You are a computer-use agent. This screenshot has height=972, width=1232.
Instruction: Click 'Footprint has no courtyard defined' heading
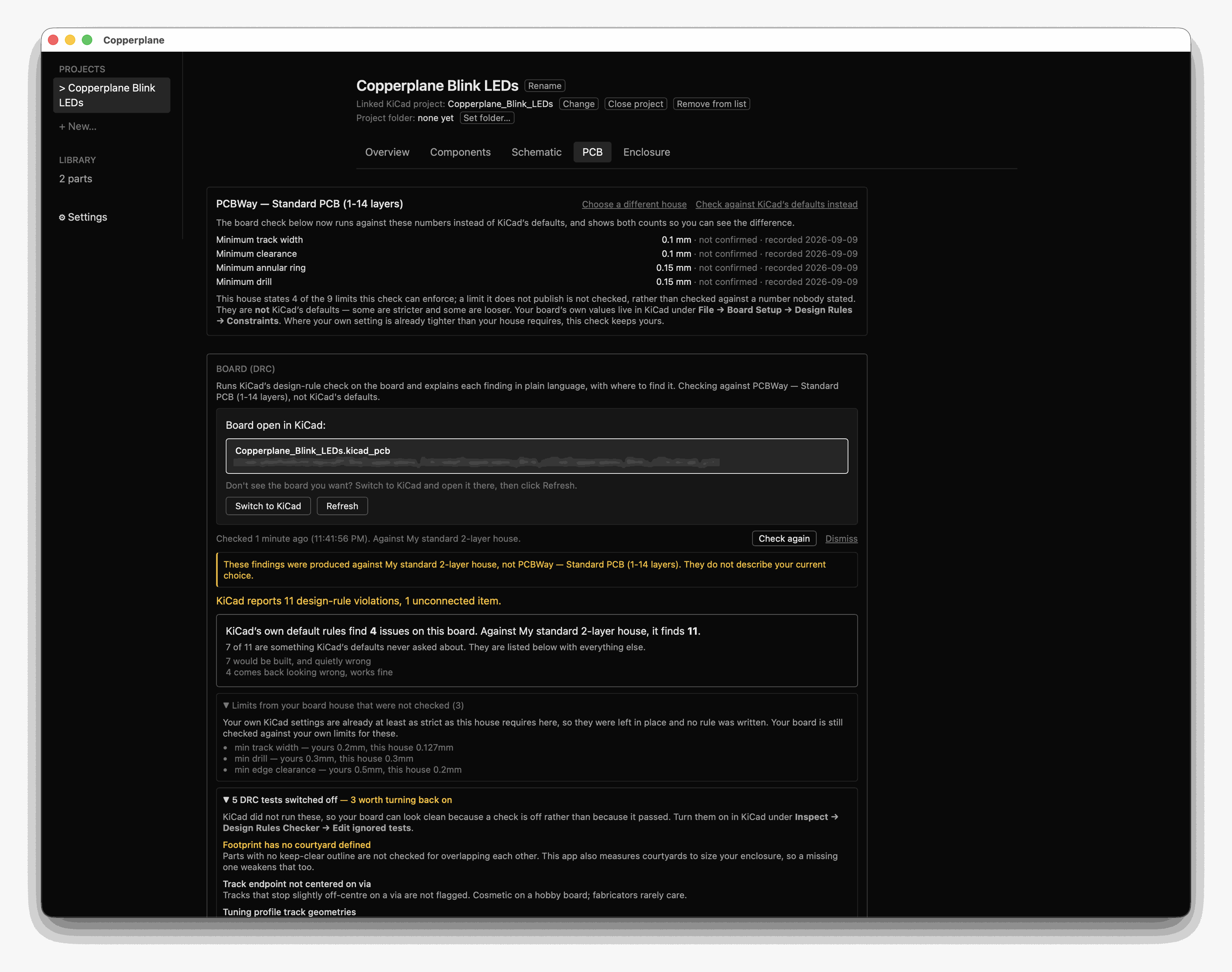coord(296,844)
